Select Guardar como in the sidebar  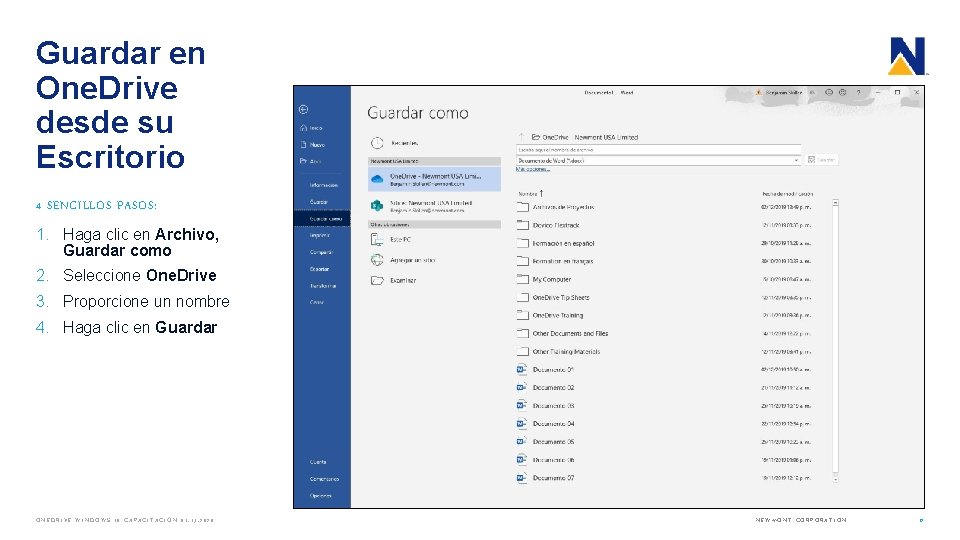322,219
